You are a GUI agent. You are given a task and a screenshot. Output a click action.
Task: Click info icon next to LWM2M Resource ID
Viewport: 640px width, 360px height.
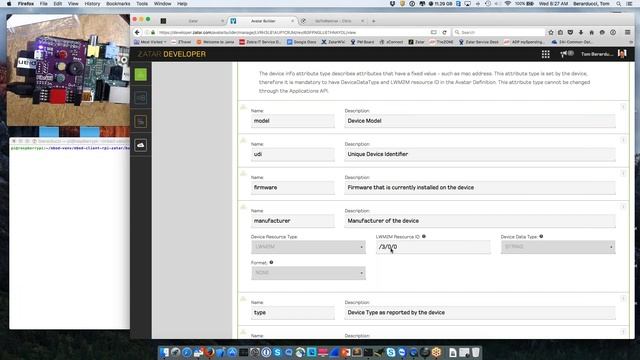pyautogui.click(x=424, y=236)
